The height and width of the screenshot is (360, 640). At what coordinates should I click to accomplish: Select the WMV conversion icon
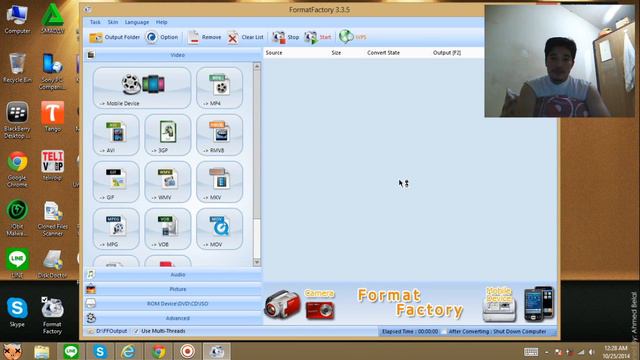point(168,182)
